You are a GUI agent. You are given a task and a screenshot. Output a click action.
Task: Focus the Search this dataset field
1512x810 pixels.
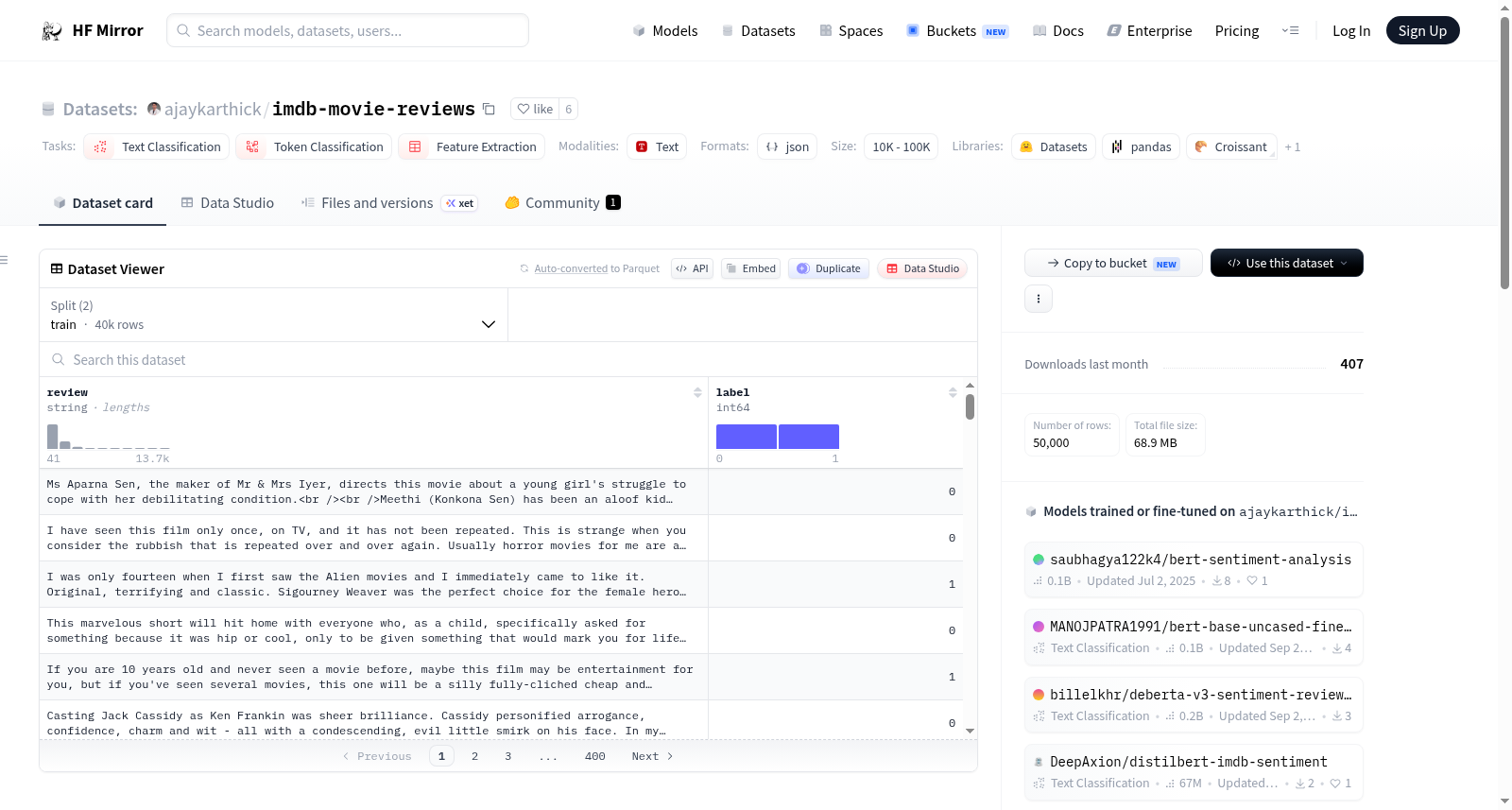[x=508, y=359]
